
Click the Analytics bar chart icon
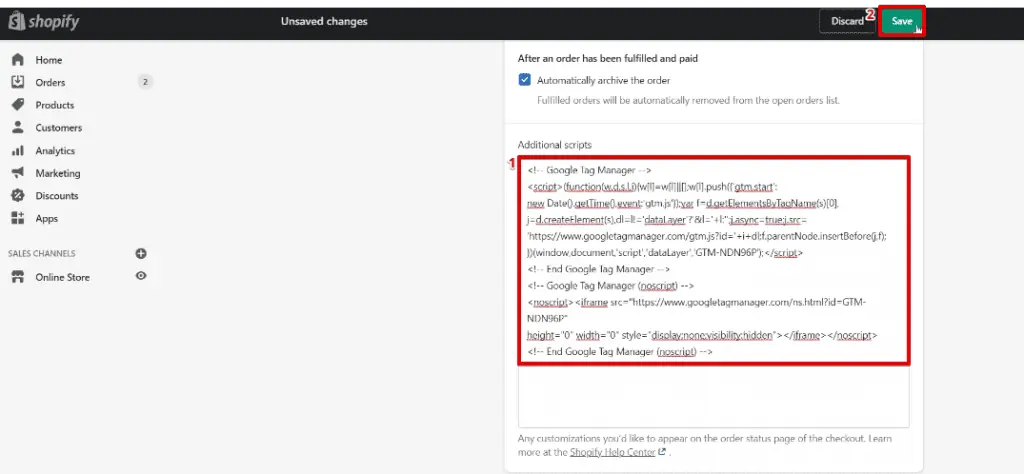pyautogui.click(x=18, y=150)
